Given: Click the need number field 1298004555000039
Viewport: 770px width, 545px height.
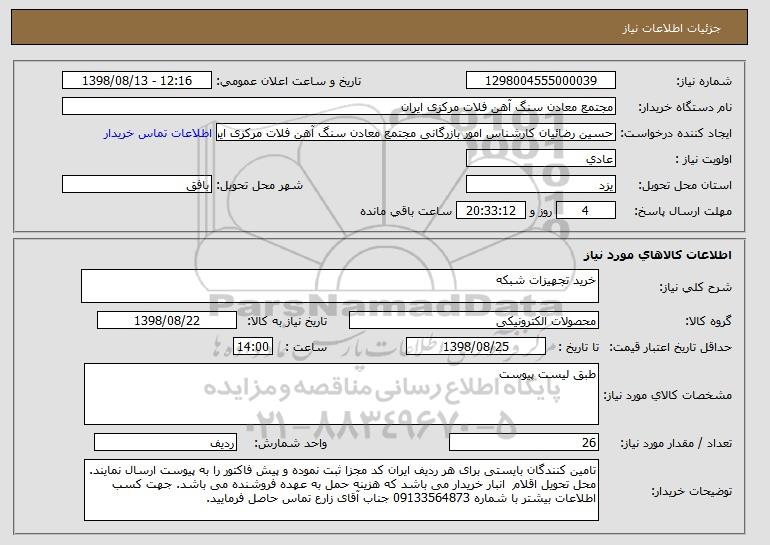Looking at the screenshot, I should pyautogui.click(x=541, y=81).
